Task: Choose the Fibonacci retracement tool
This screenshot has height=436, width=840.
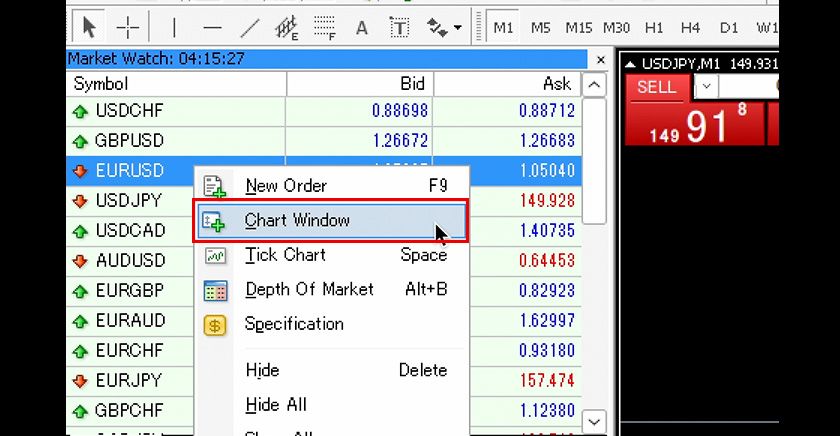Action: point(324,27)
